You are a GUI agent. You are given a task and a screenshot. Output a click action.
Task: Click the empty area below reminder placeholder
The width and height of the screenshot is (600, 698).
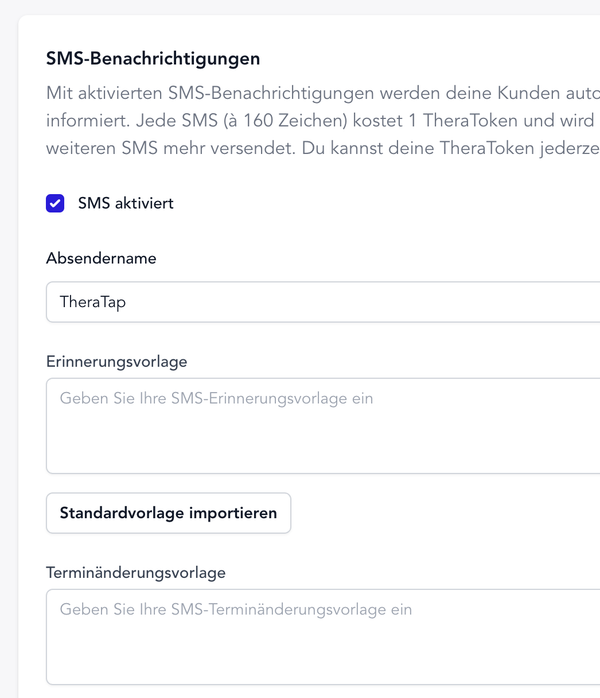point(320,445)
